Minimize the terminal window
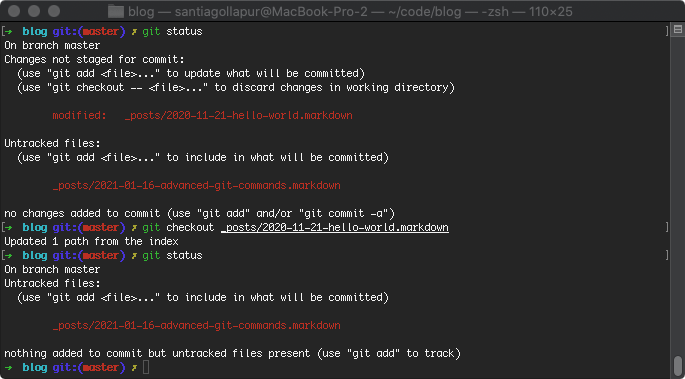The height and width of the screenshot is (379, 685). pos(35,11)
